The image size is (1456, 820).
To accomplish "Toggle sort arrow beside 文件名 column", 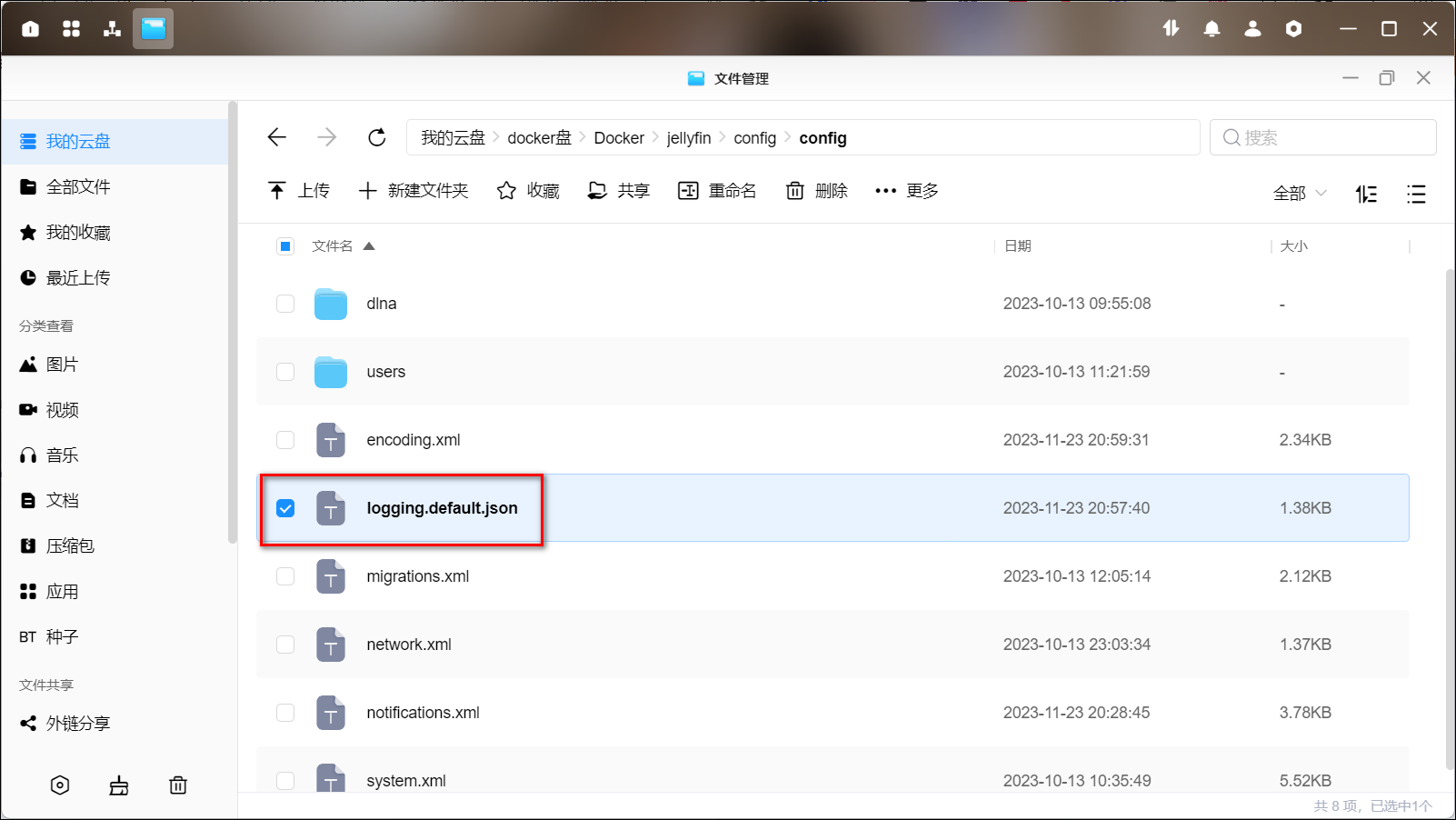I will coord(369,246).
